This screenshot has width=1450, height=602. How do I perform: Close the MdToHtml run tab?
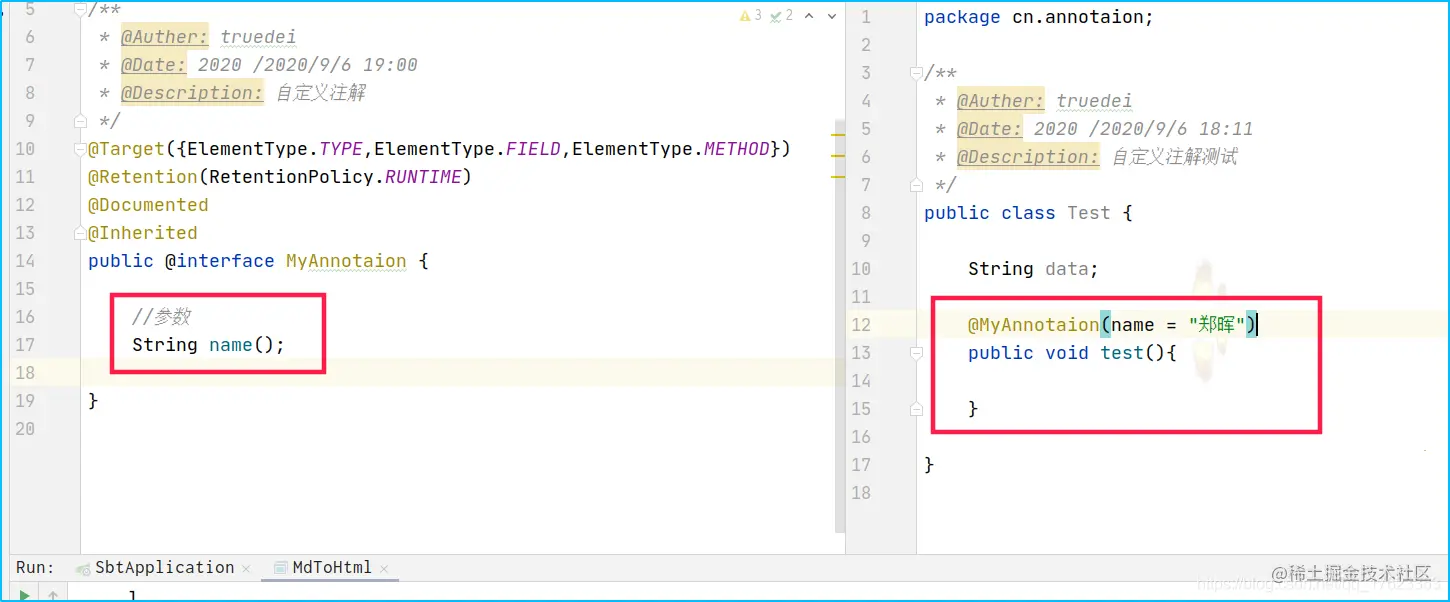(x=383, y=569)
